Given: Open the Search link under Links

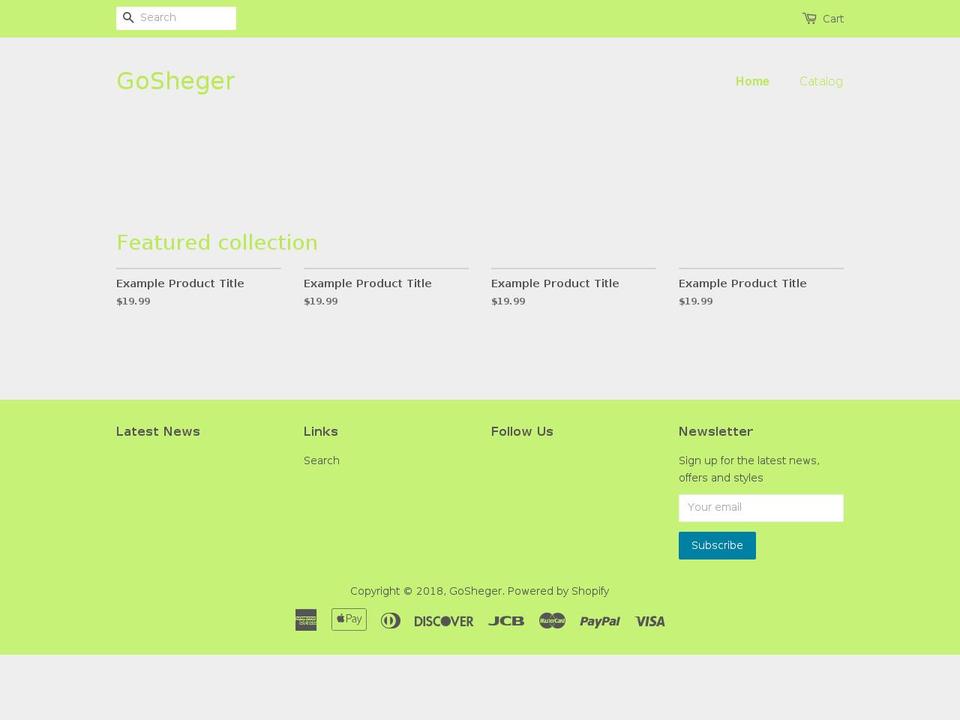Looking at the screenshot, I should pos(321,460).
